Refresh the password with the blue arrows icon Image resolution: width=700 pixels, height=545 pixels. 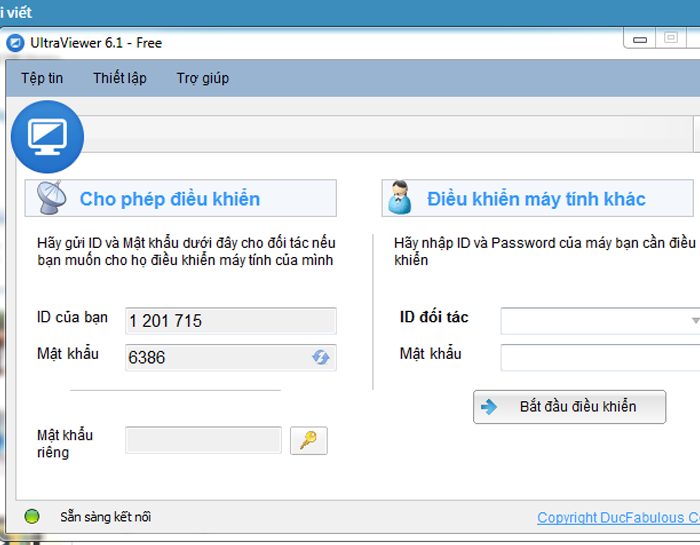coord(321,357)
